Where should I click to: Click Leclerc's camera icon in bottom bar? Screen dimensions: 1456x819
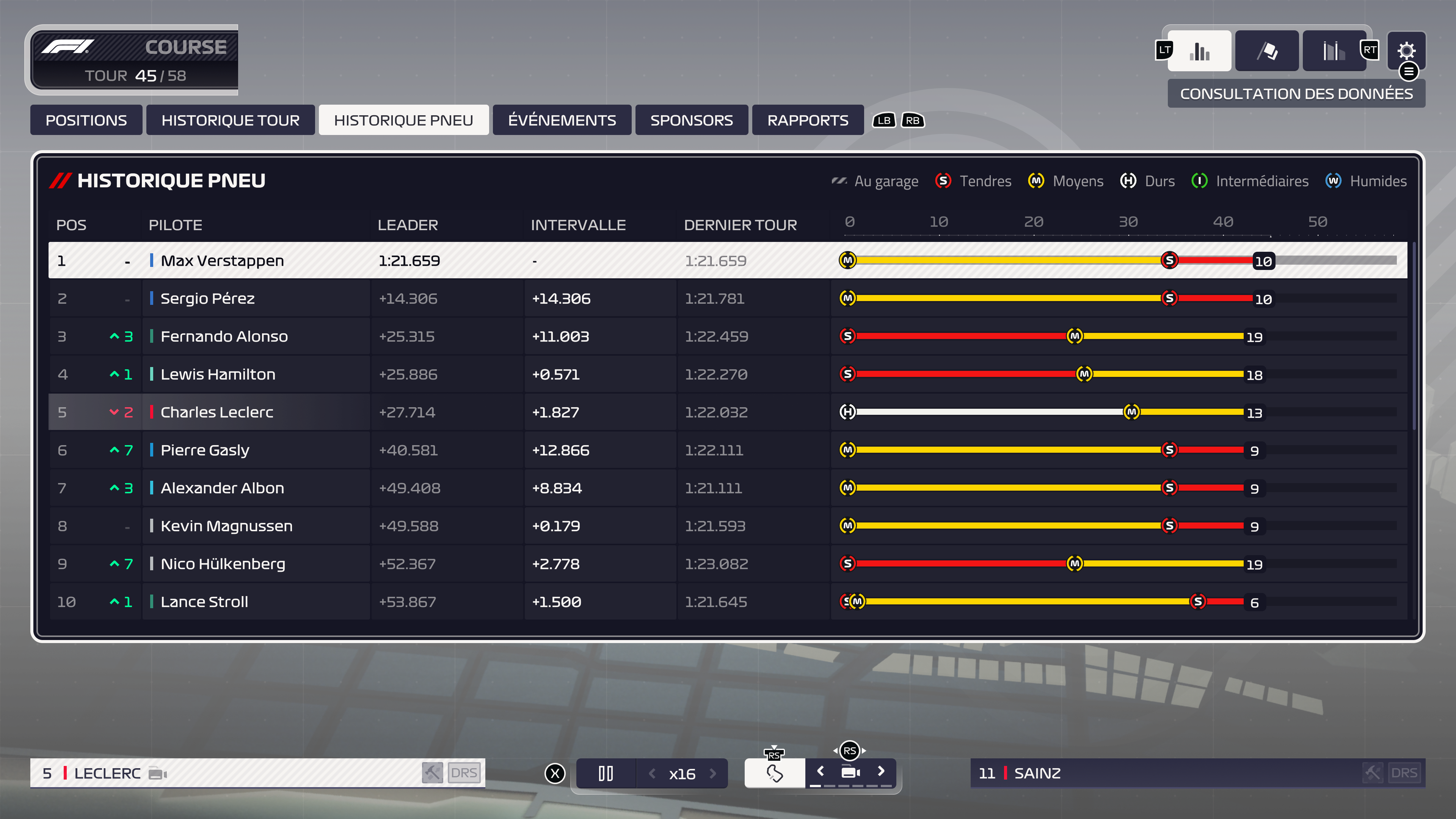click(x=157, y=773)
